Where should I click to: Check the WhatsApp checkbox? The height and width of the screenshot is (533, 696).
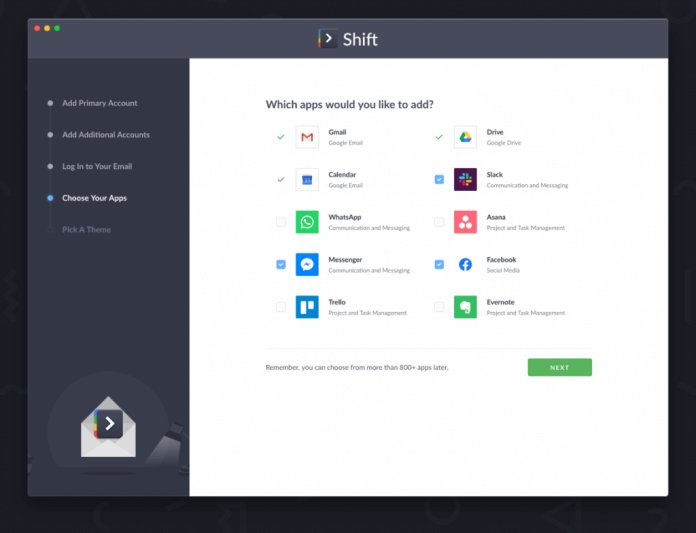[281, 221]
